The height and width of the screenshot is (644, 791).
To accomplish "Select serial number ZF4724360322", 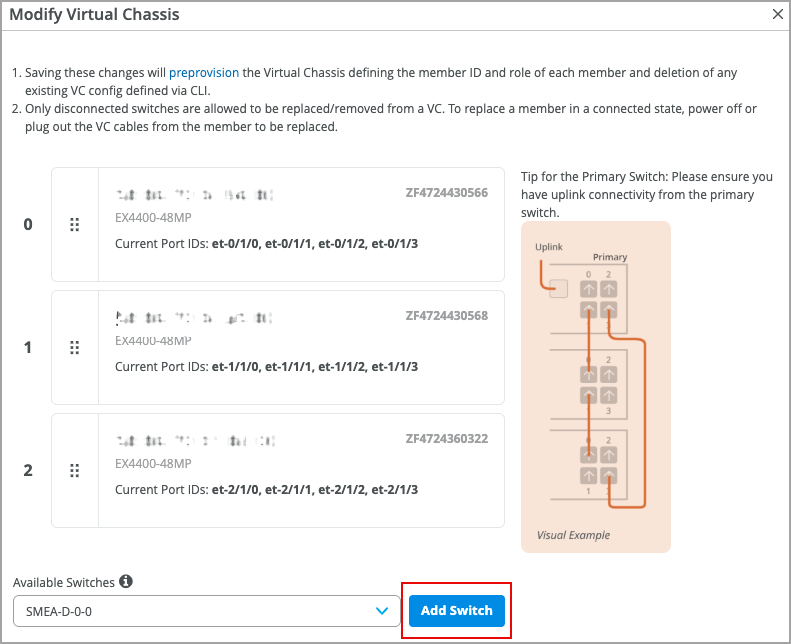I will point(446,438).
